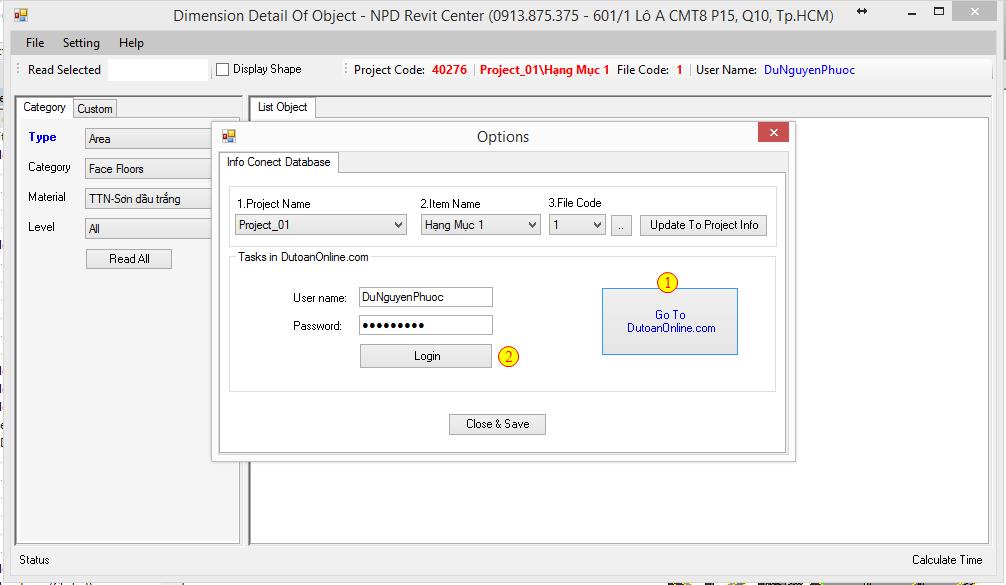Open the Level dropdown showing All
Viewport: 1006px width, 585px height.
pos(149,228)
